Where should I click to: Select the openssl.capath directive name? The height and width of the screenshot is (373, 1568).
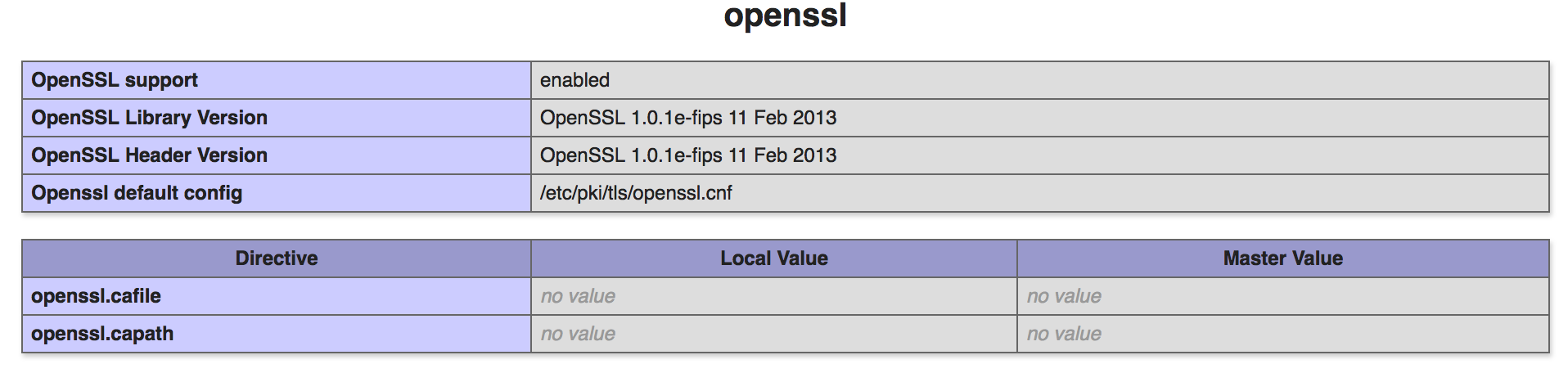pyautogui.click(x=102, y=334)
